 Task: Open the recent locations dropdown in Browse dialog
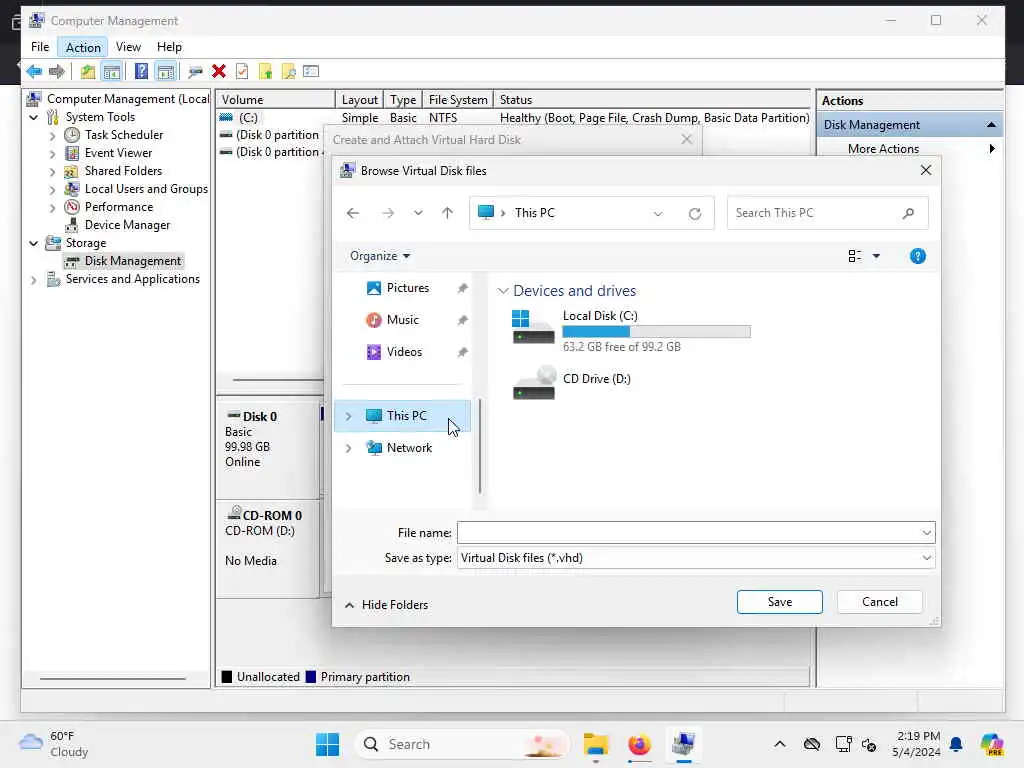point(418,213)
